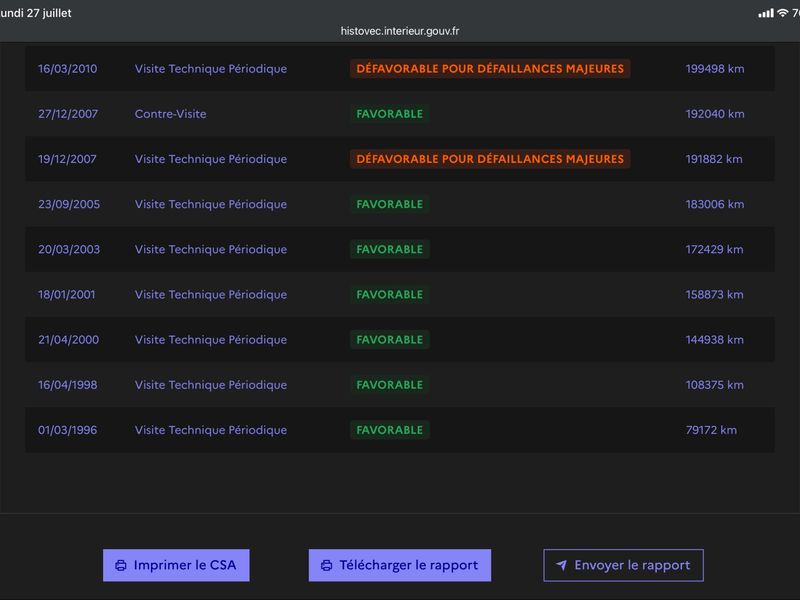Screen dimensions: 800x600
Task: Click Visite Technique Périodique on the 16/03/2010 row
Action: pos(211,68)
